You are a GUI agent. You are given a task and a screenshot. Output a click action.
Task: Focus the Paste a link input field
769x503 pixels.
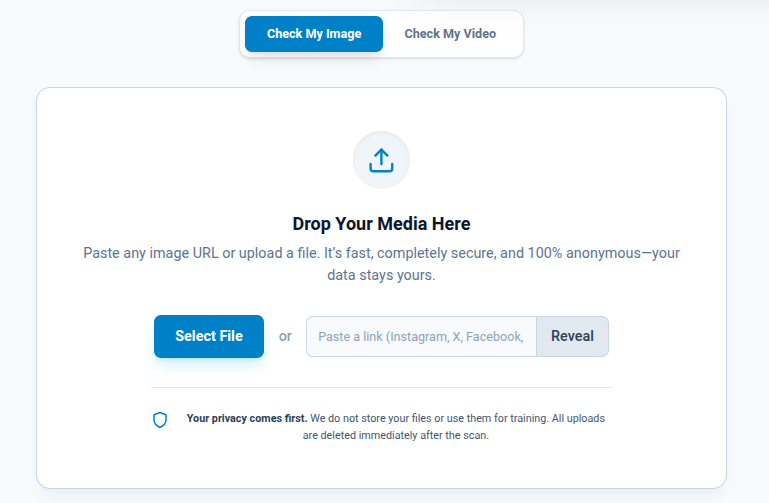click(421, 336)
